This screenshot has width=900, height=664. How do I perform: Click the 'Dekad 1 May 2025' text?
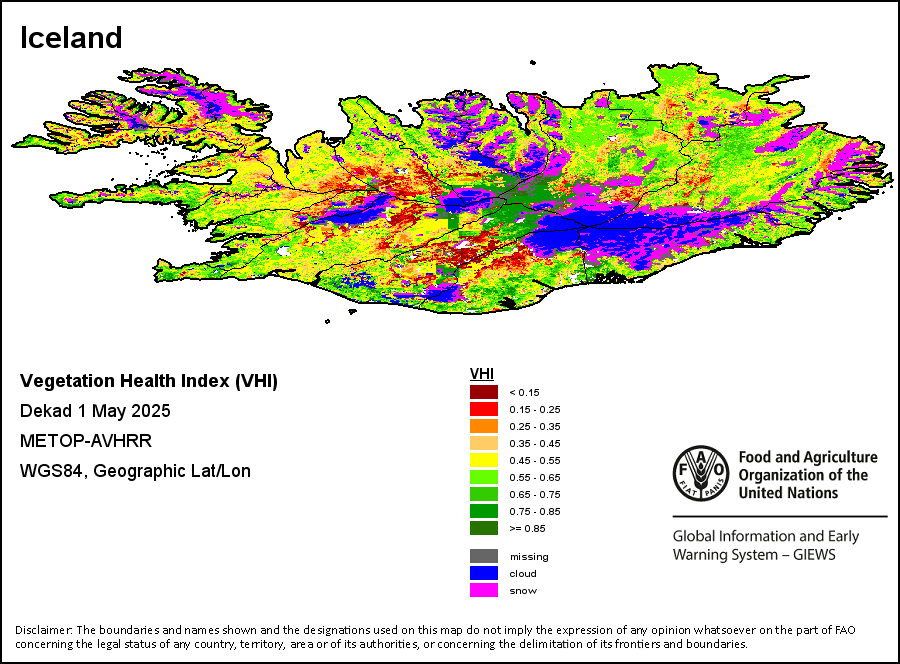95,411
